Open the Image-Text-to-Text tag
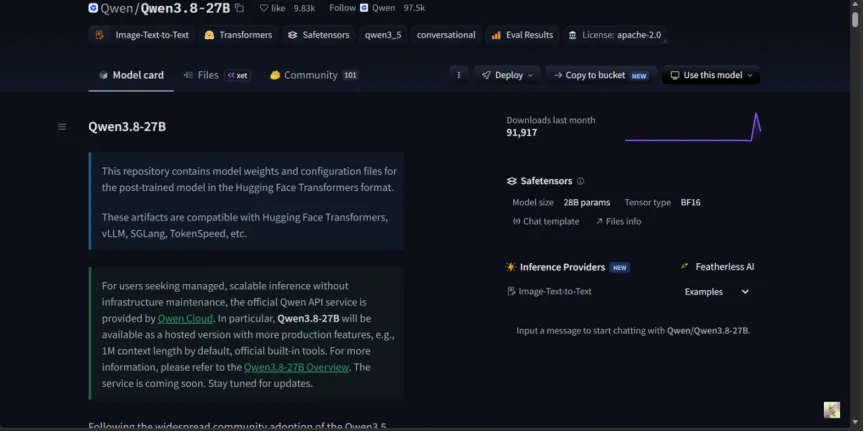The height and width of the screenshot is (432, 864). coord(142,35)
